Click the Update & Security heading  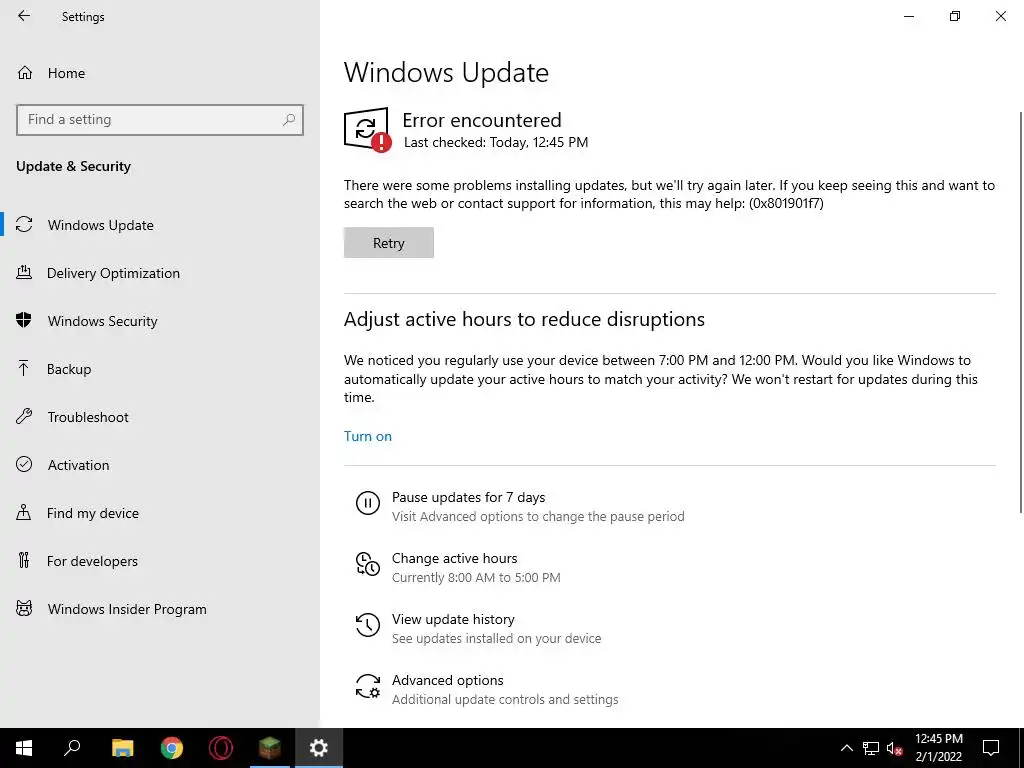(73, 166)
